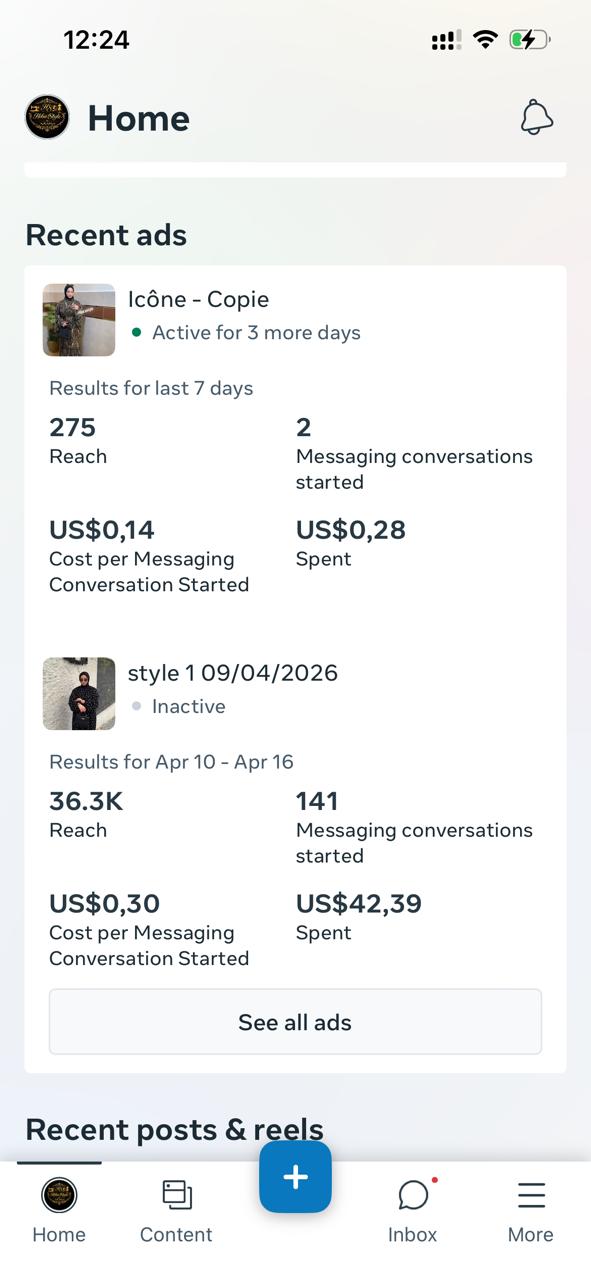Tap the US$42,39 Spent metric
Viewport: 591px width, 1280px height.
[x=359, y=917]
